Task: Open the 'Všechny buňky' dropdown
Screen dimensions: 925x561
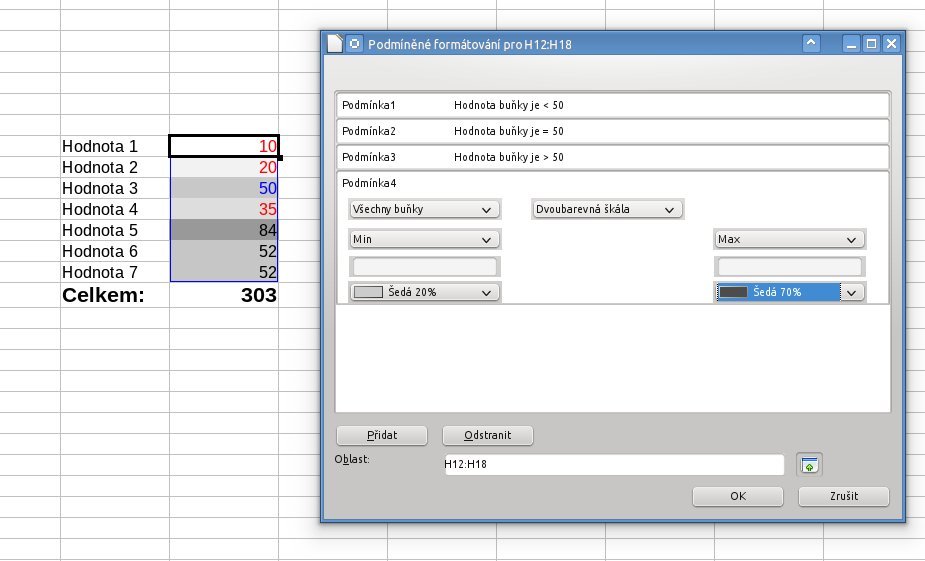Action: click(424, 209)
